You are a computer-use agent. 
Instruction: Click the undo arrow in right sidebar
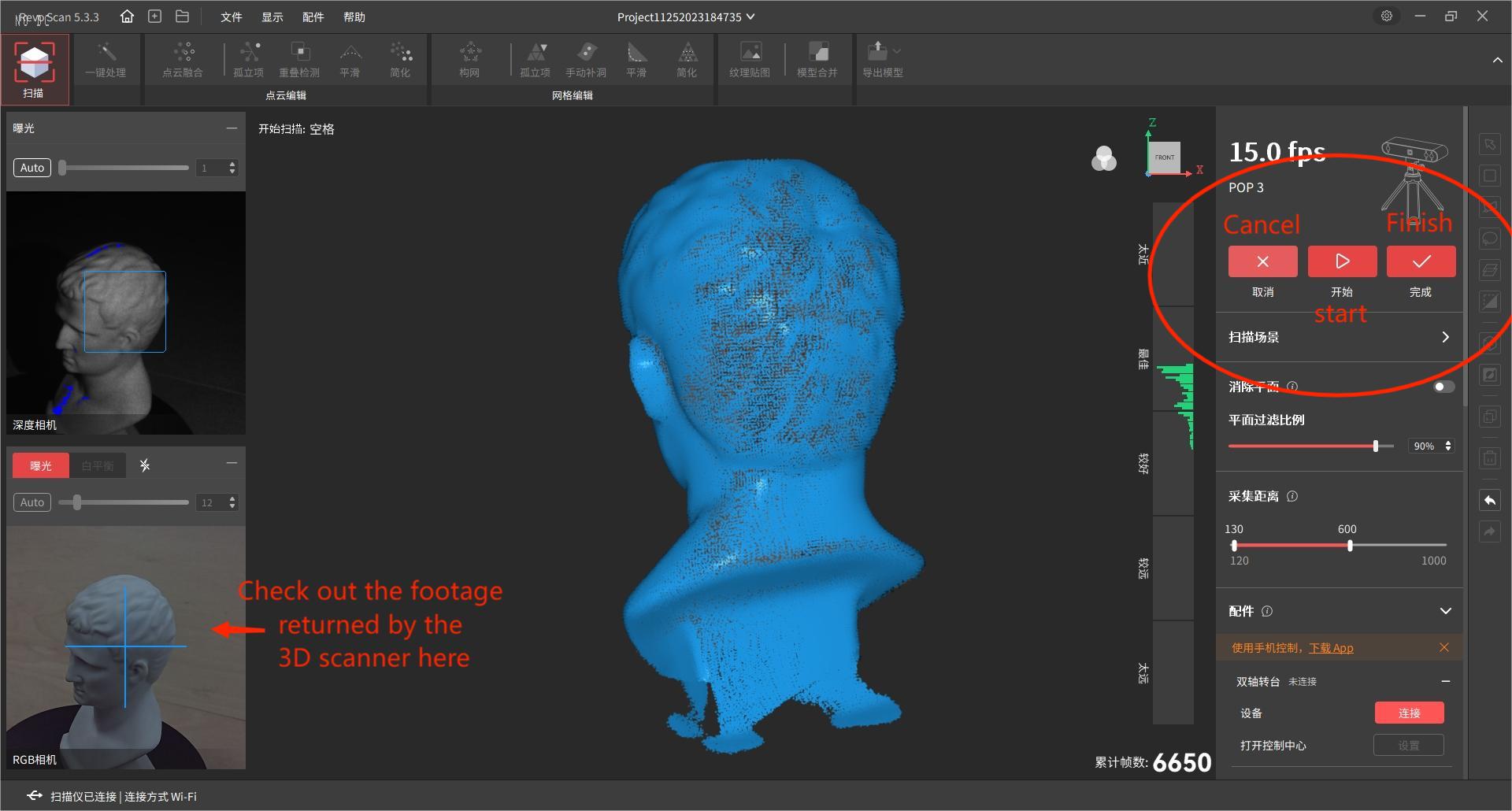coord(1489,501)
